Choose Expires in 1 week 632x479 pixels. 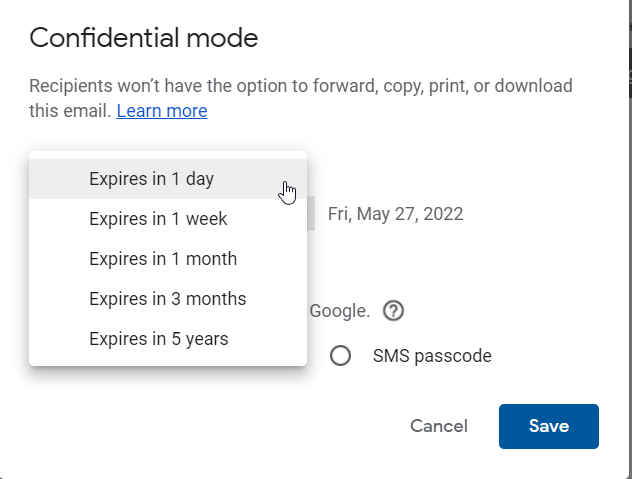click(168, 219)
